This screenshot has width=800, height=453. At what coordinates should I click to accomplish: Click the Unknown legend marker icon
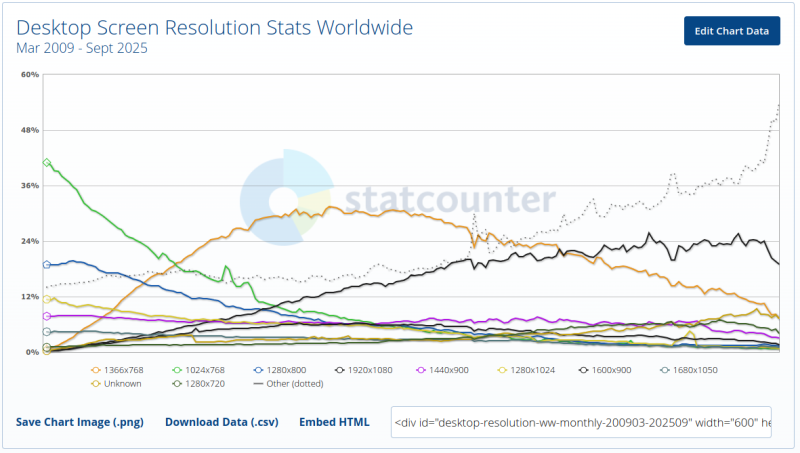tap(96, 383)
